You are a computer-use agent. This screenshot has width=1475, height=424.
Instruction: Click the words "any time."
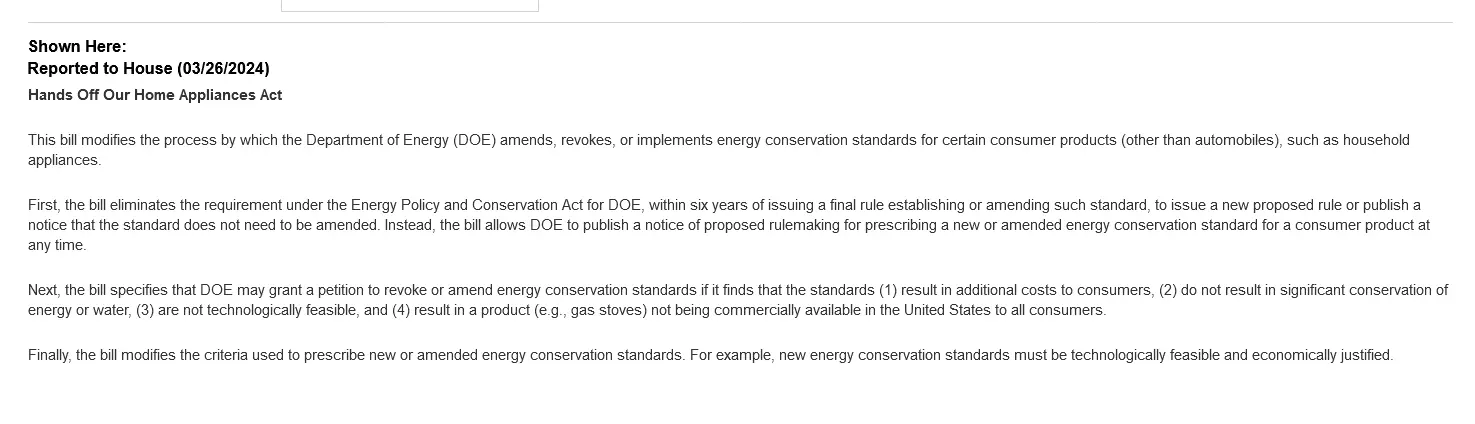tap(57, 245)
